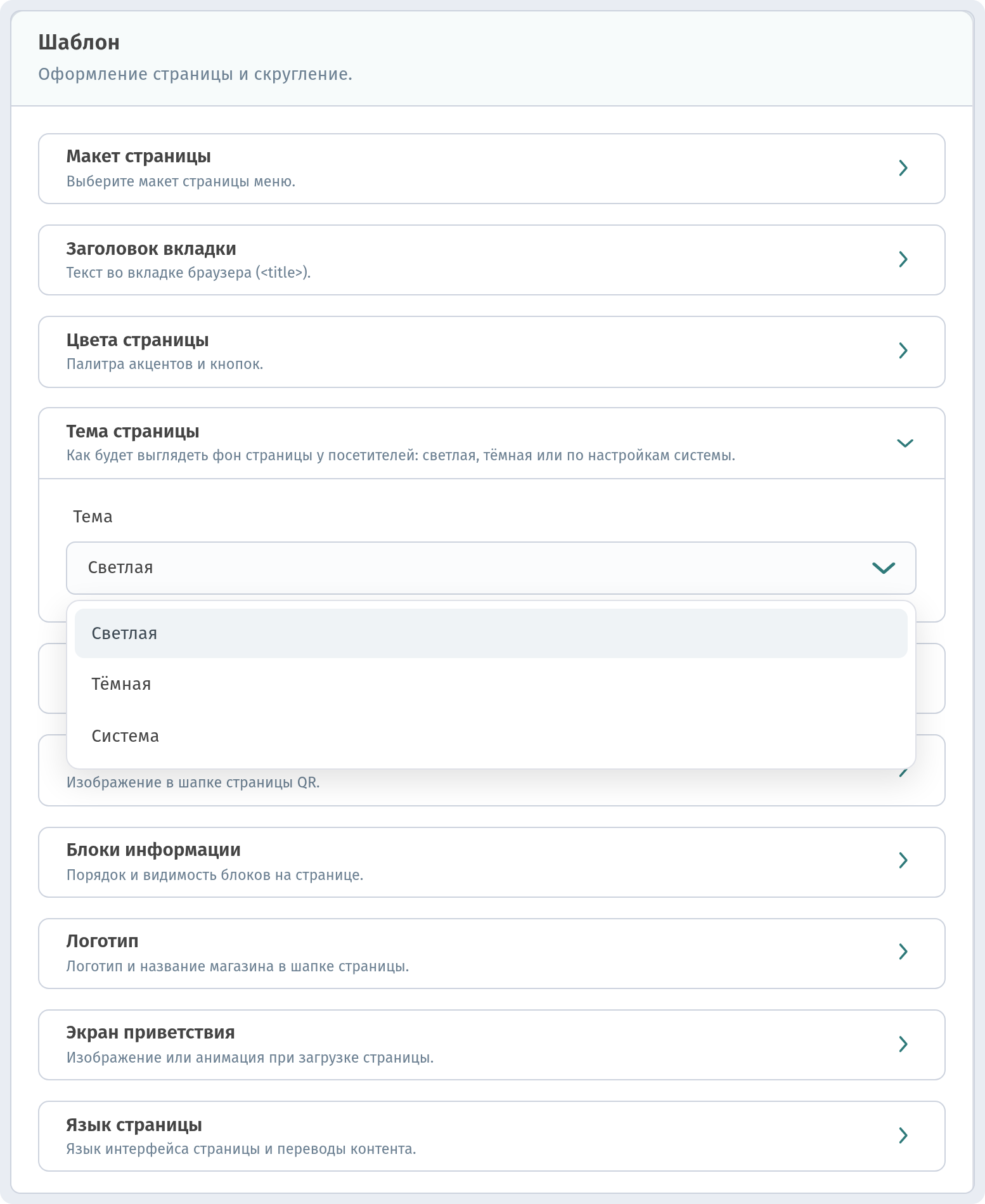Click 'Выберите макет страницы меню.' description
Screen dimensions: 985x1204
[181, 181]
